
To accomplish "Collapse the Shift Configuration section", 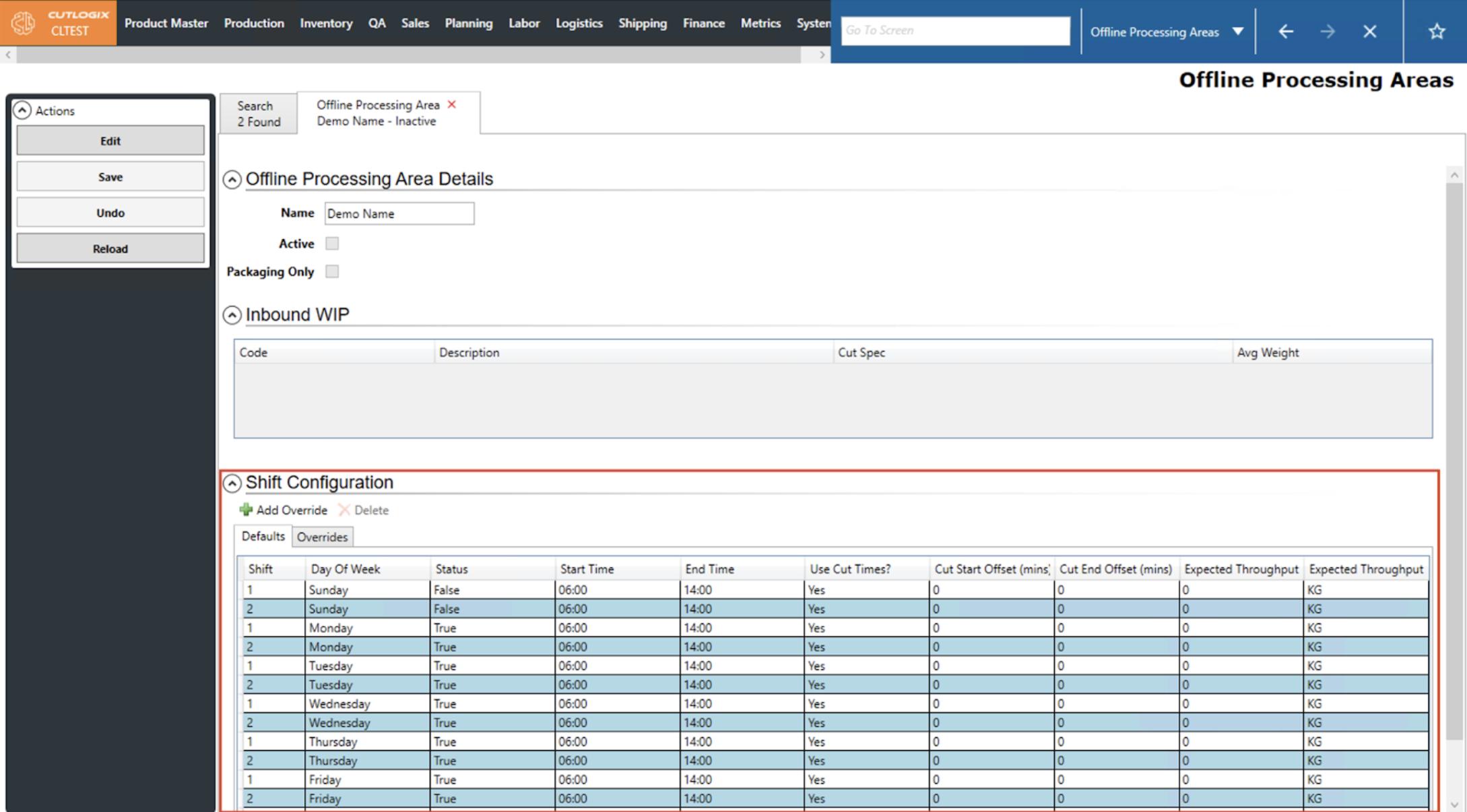I will 232,483.
